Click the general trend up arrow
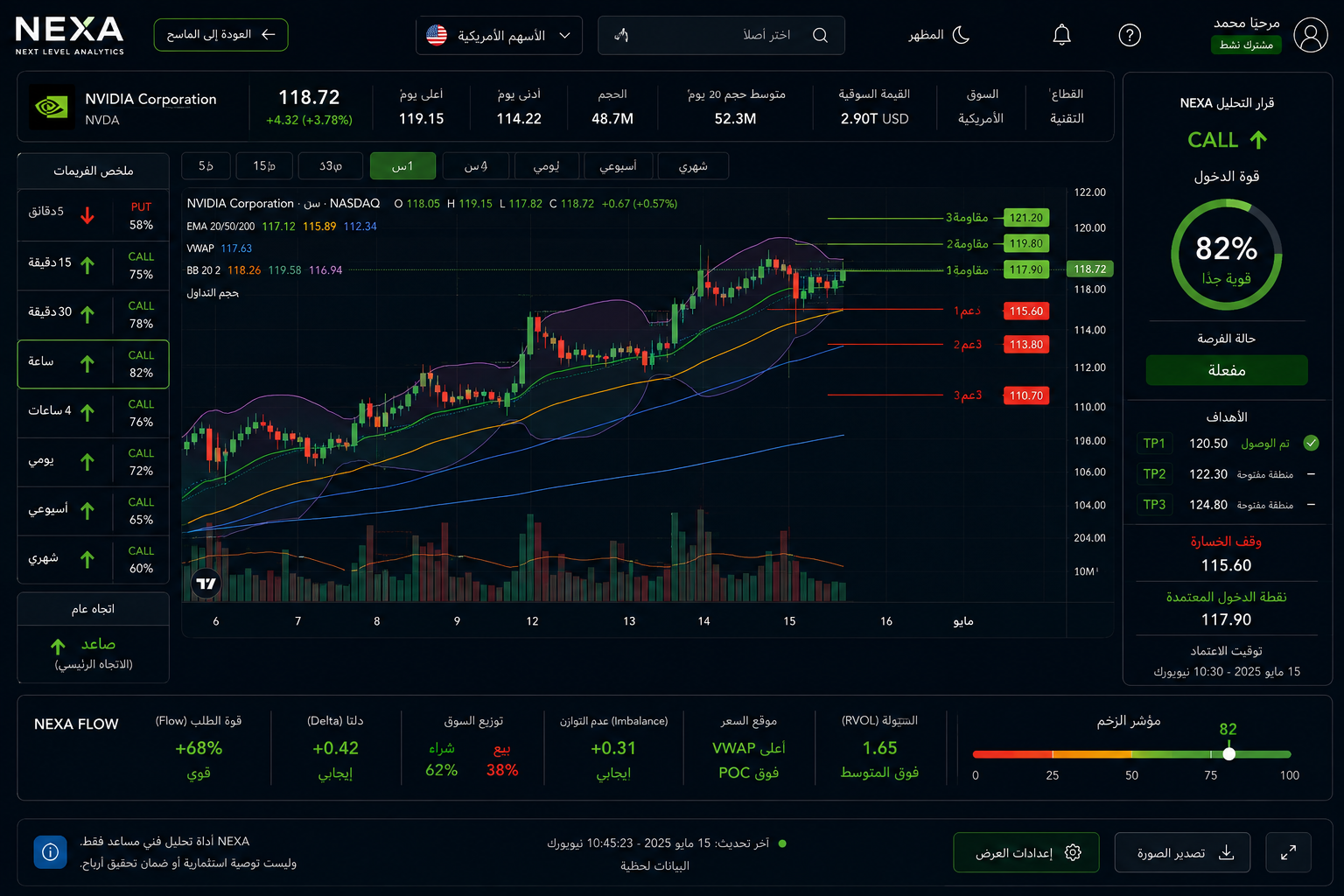Screen dimensions: 1344x896 tap(58, 646)
